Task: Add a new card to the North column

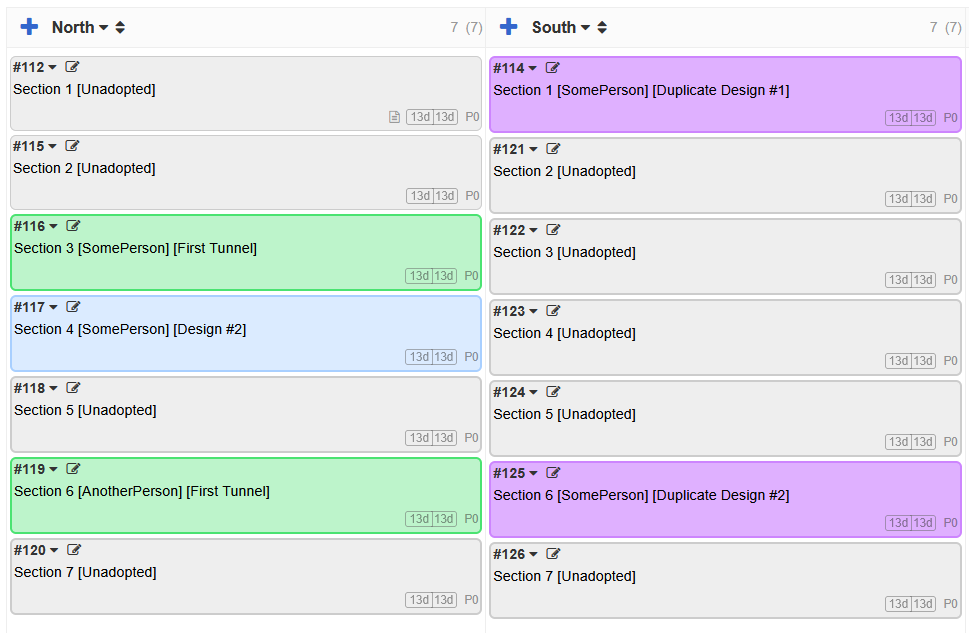Action: (x=29, y=27)
